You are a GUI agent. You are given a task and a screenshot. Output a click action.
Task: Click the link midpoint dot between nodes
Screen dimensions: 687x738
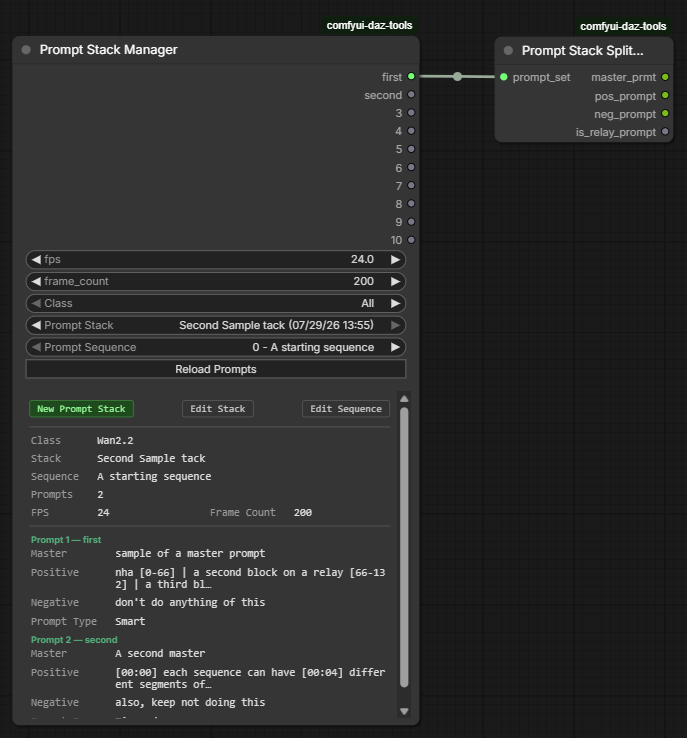(457, 77)
